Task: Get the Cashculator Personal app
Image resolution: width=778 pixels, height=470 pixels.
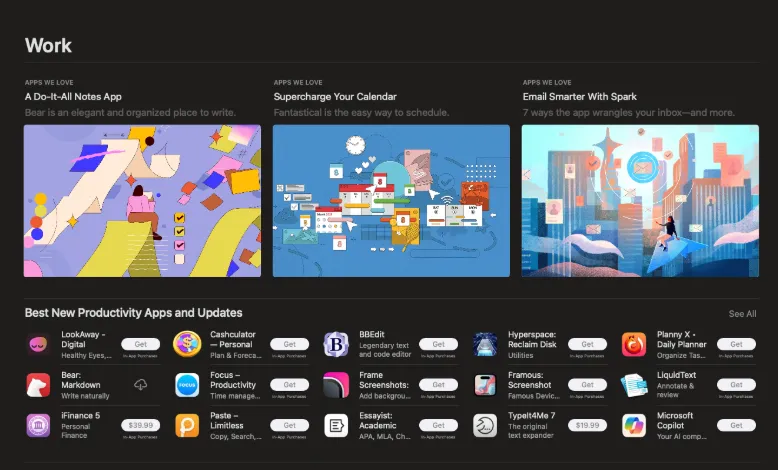Action: point(289,344)
